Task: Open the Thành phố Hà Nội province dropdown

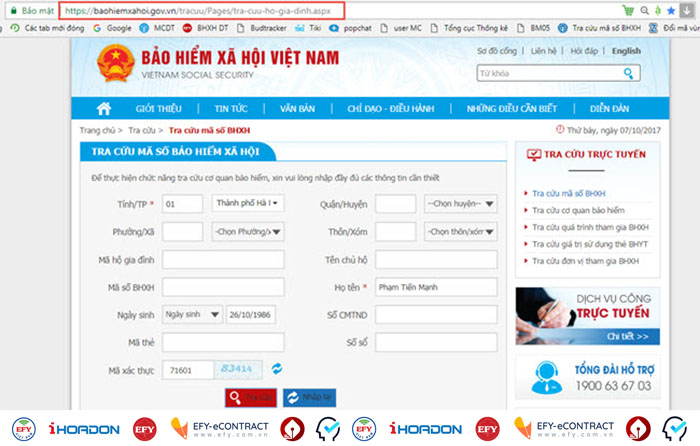Action: [x=248, y=203]
